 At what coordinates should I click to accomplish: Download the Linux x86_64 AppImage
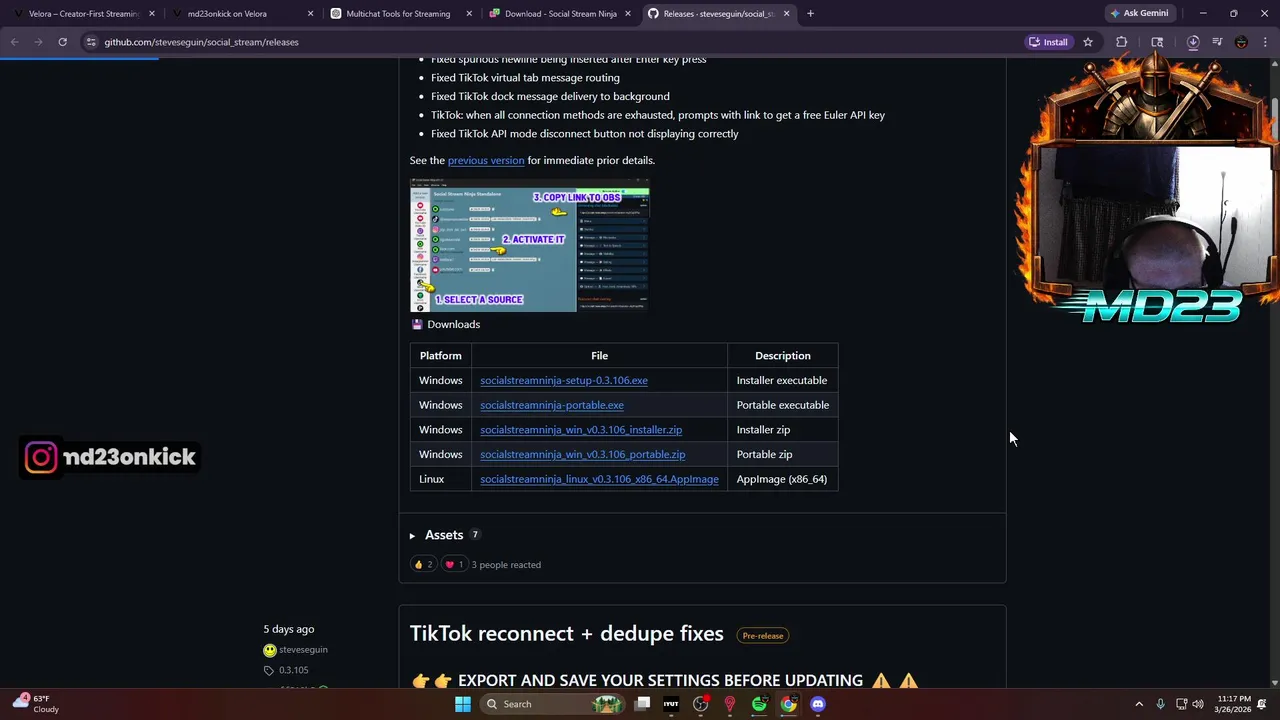click(599, 479)
